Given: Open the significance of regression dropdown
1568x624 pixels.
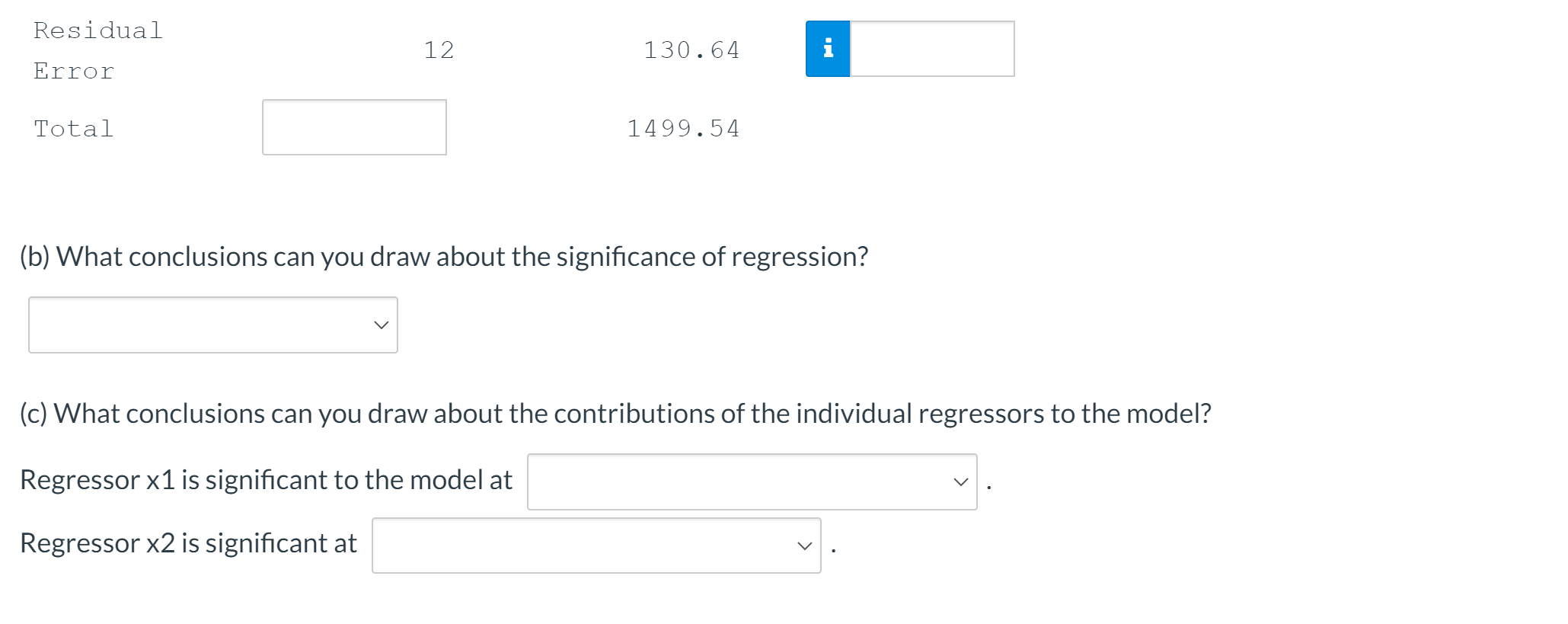Looking at the screenshot, I should [213, 325].
